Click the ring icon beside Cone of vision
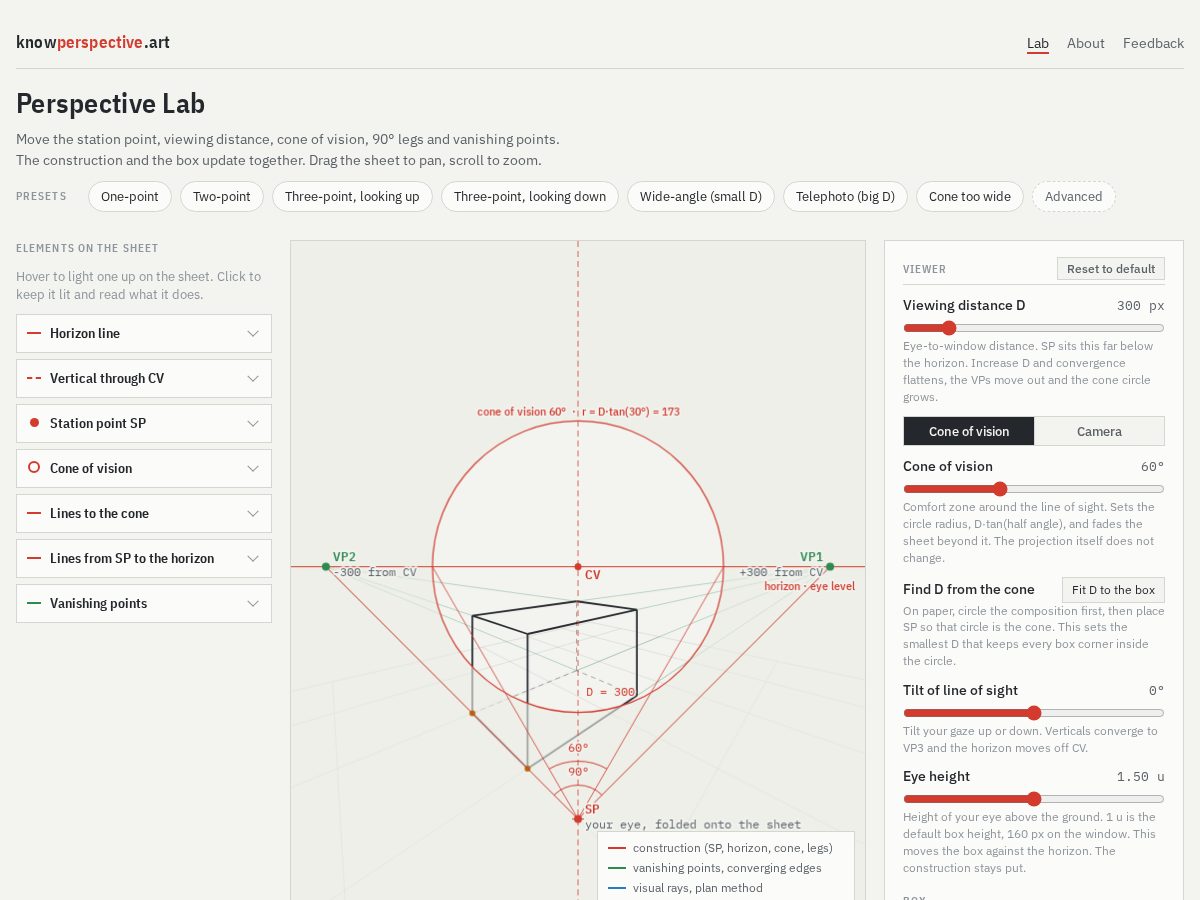The width and height of the screenshot is (1200, 900). tap(34, 468)
